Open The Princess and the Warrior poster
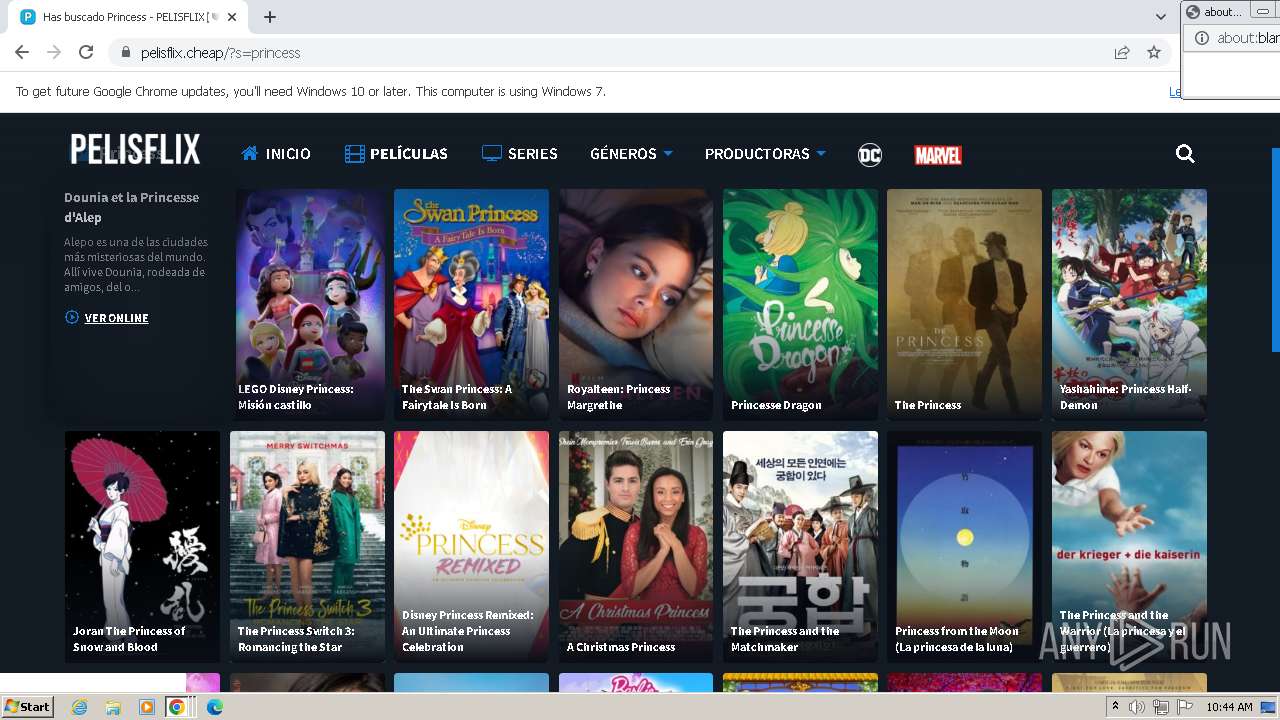The width and height of the screenshot is (1280, 720). tap(1129, 546)
